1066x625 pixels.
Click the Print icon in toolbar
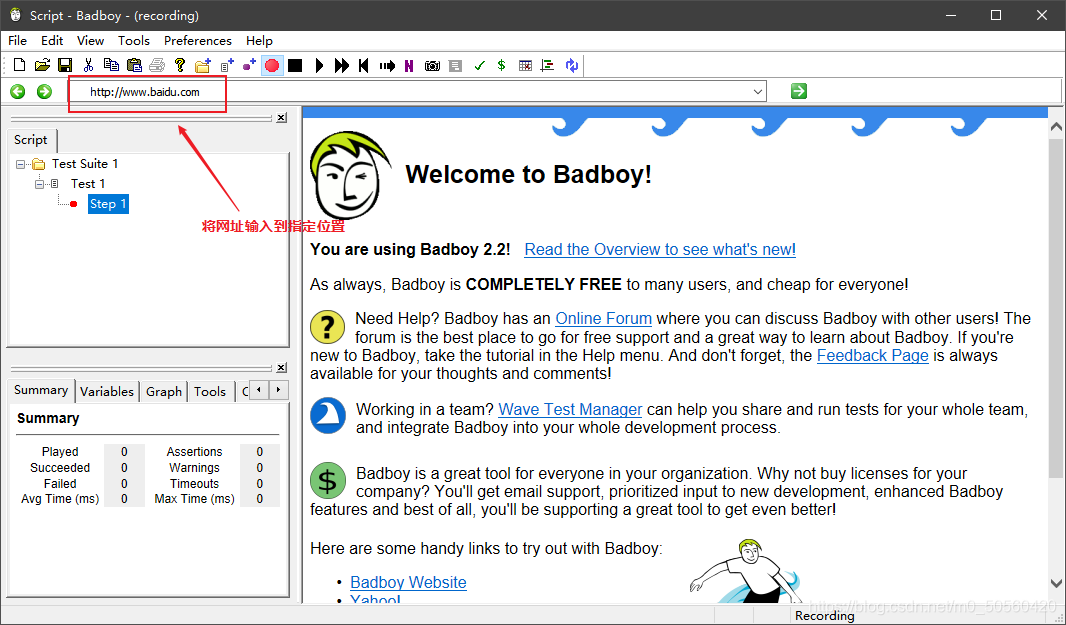[x=157, y=65]
